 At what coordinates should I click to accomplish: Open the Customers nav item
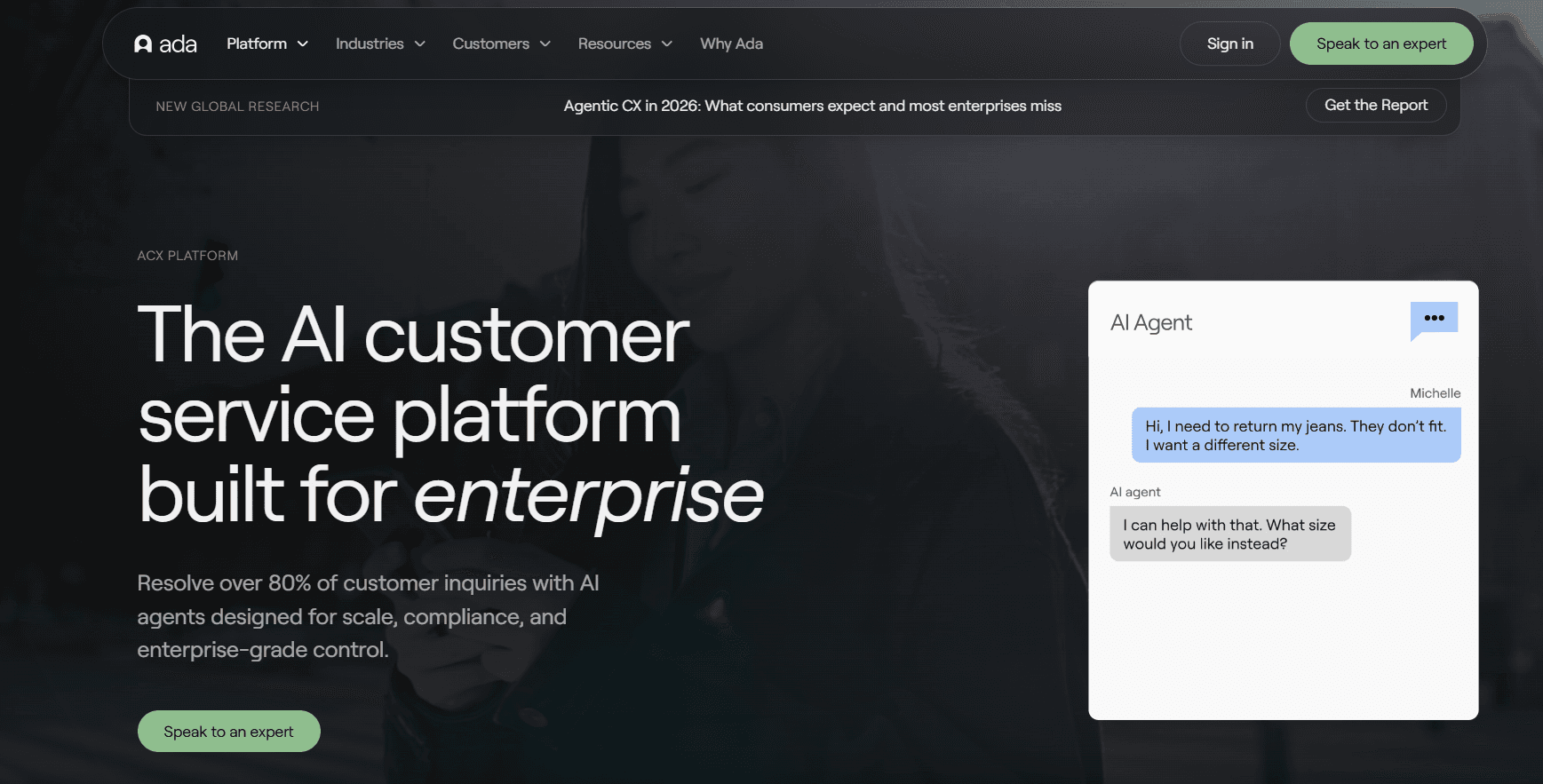(x=491, y=44)
